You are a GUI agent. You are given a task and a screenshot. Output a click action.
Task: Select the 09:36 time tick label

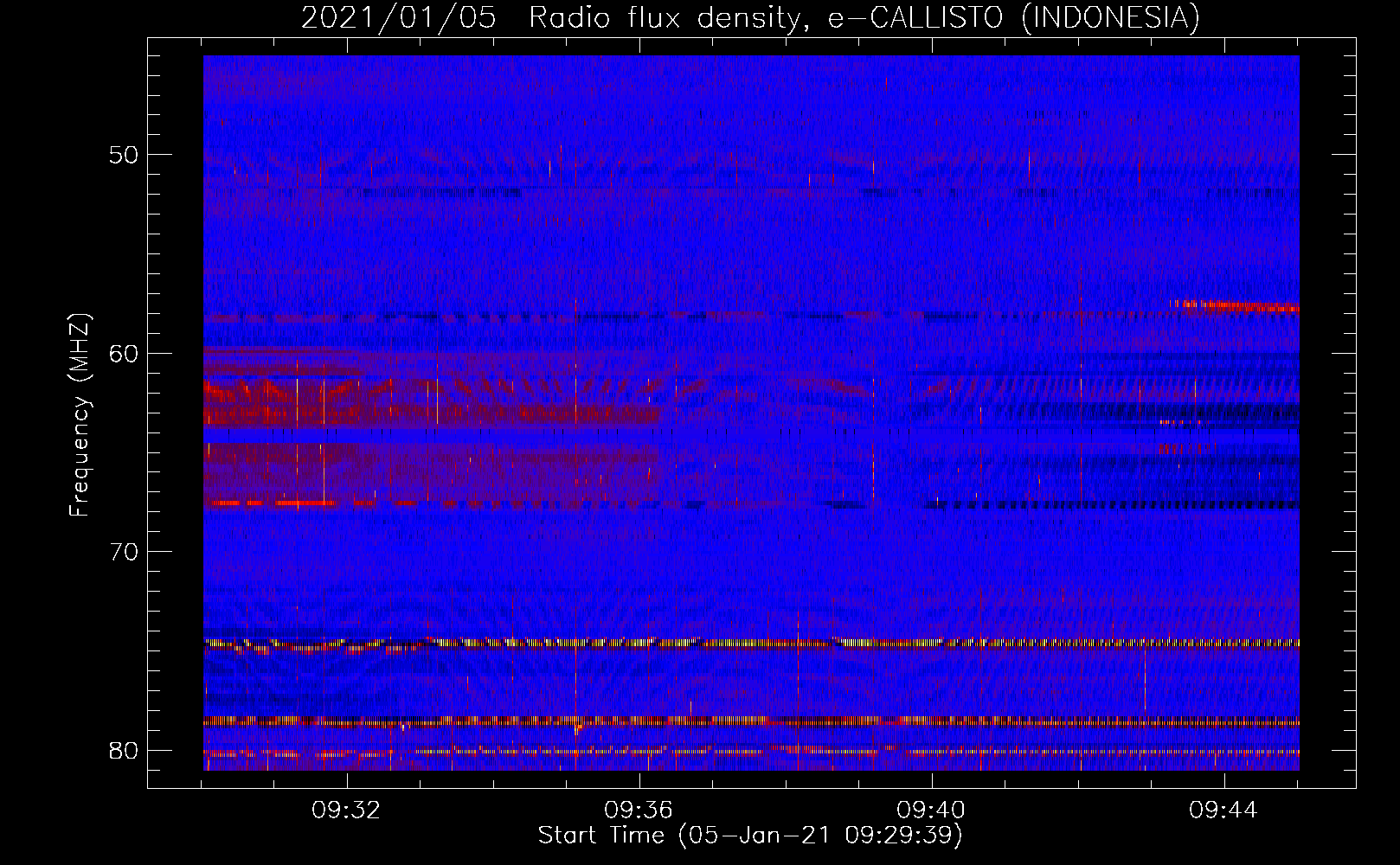point(639,811)
